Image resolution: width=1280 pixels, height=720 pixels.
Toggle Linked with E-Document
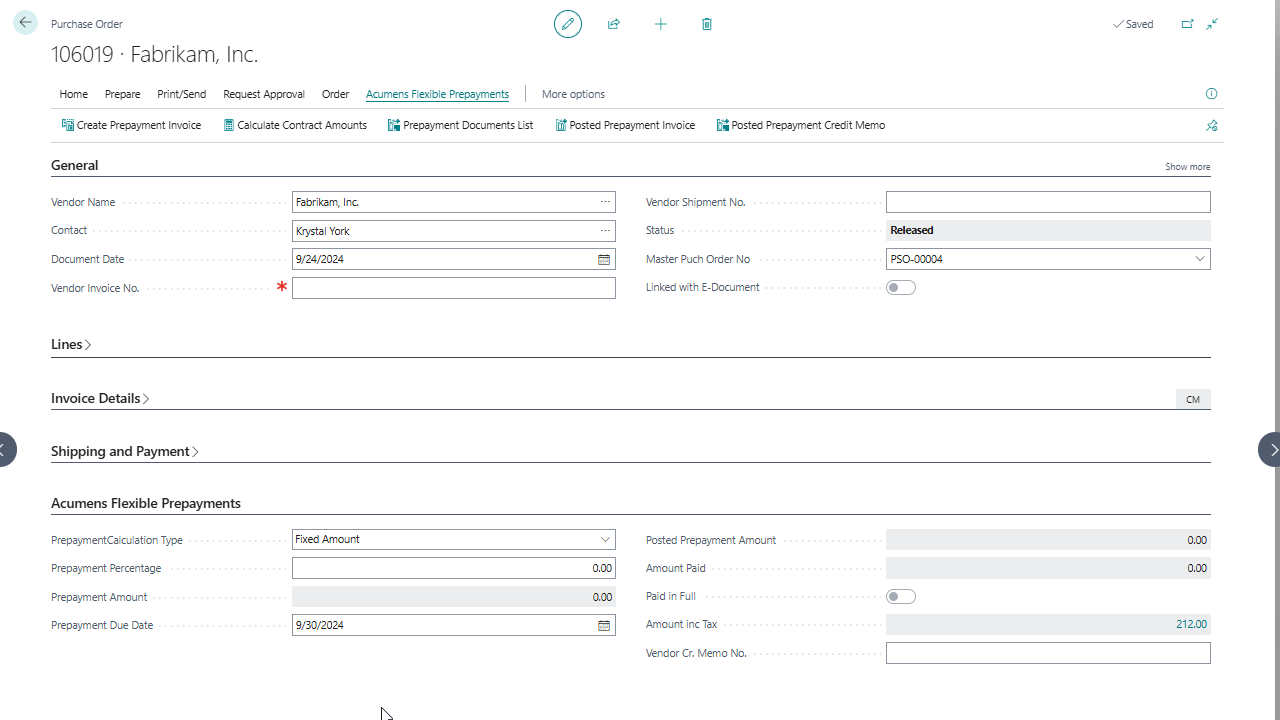(900, 287)
